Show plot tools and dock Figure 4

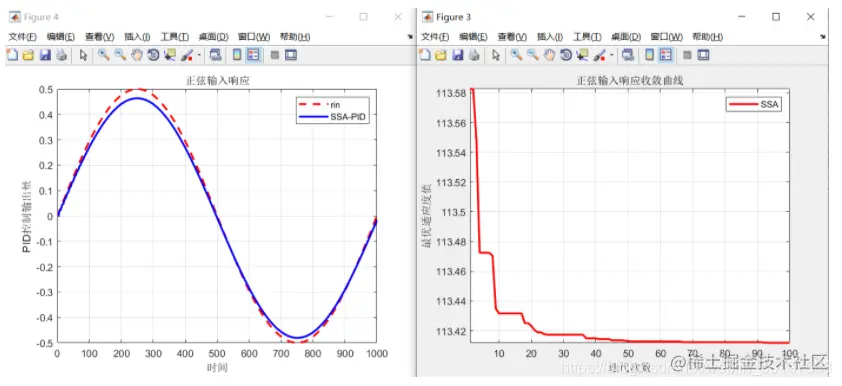(x=291, y=55)
